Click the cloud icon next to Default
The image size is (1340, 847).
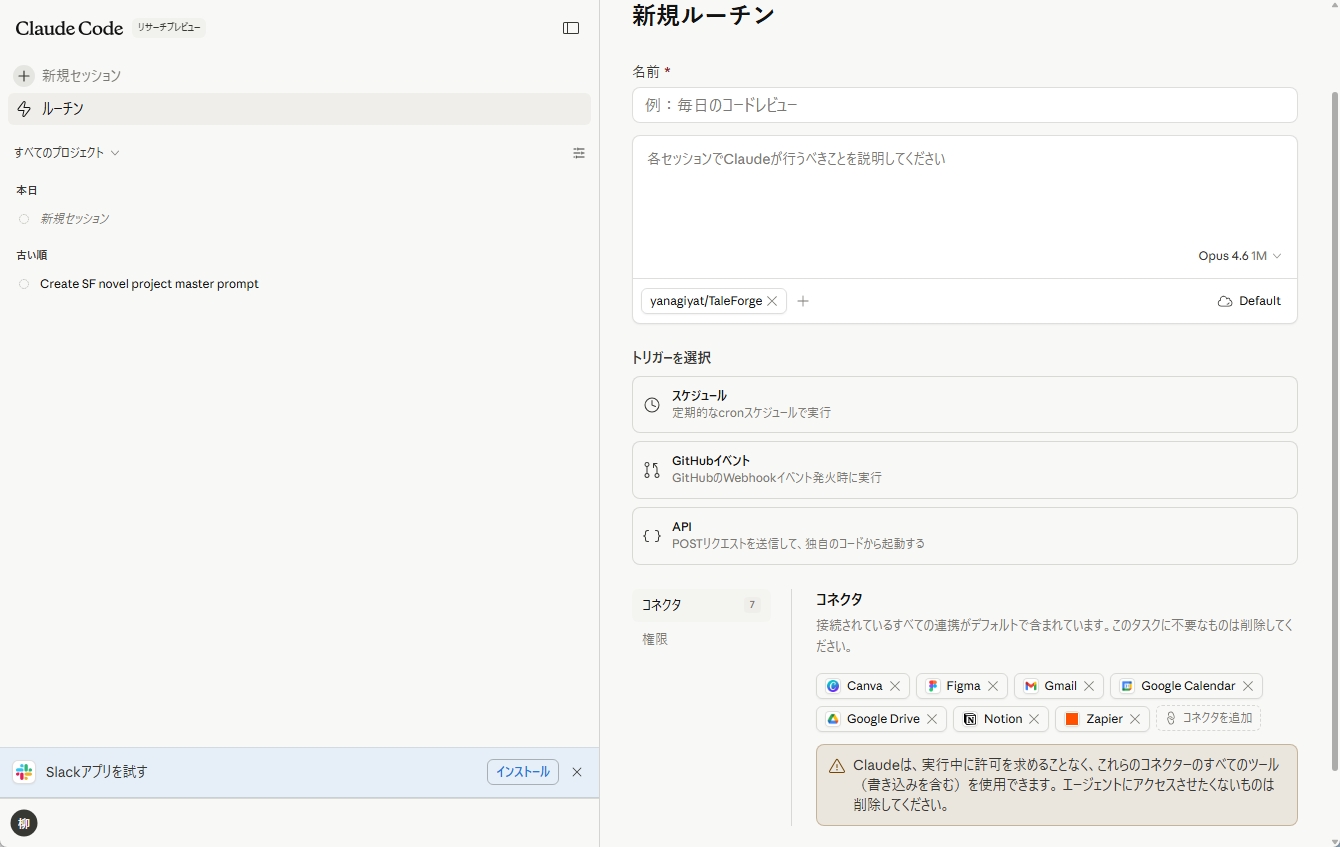coord(1222,300)
